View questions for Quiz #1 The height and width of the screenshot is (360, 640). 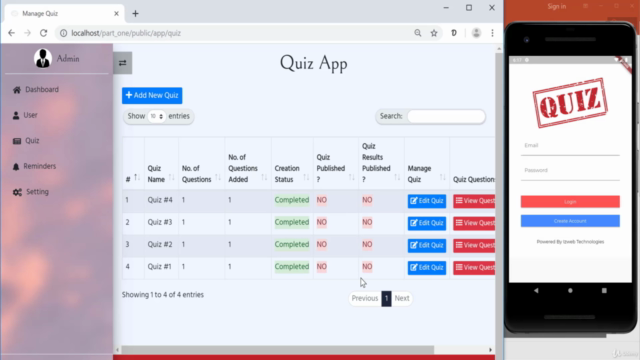(474, 268)
